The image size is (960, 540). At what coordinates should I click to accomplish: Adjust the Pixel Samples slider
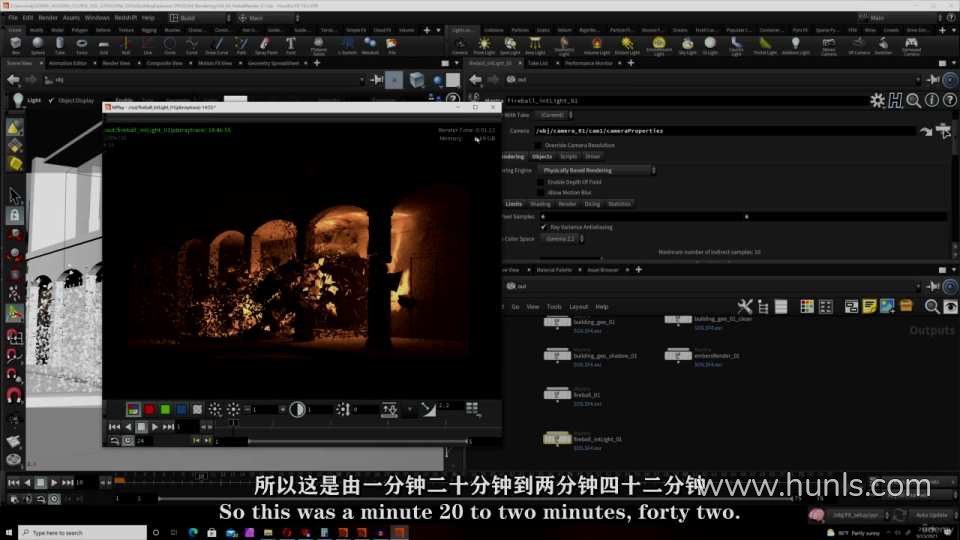pos(744,217)
